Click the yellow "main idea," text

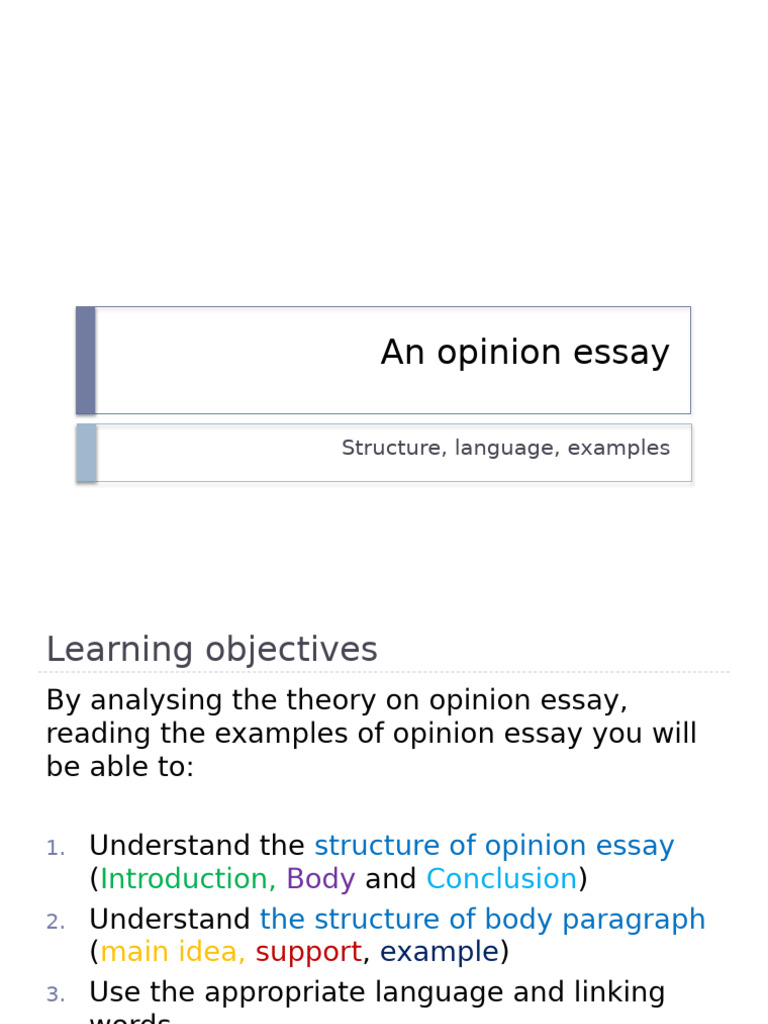[173, 952]
